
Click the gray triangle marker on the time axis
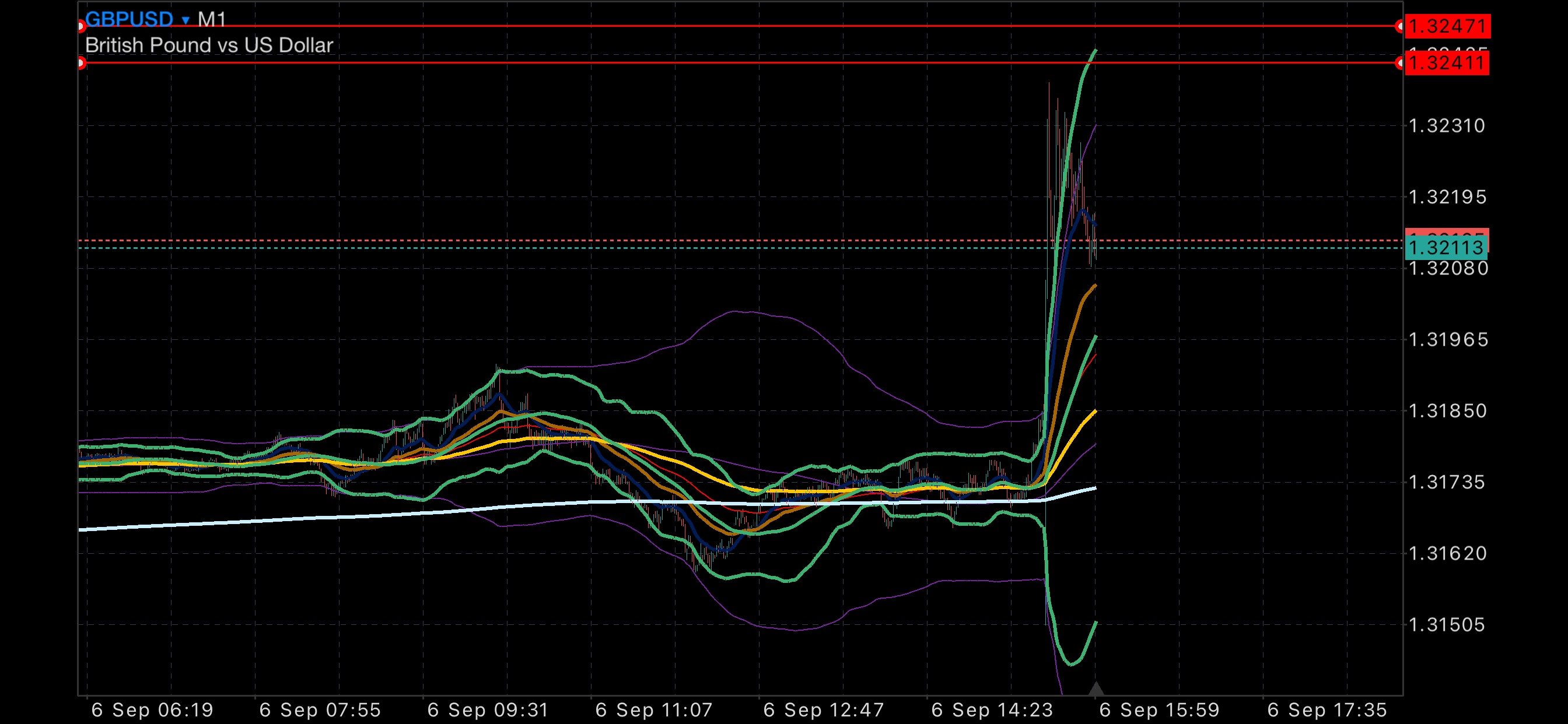[1095, 688]
